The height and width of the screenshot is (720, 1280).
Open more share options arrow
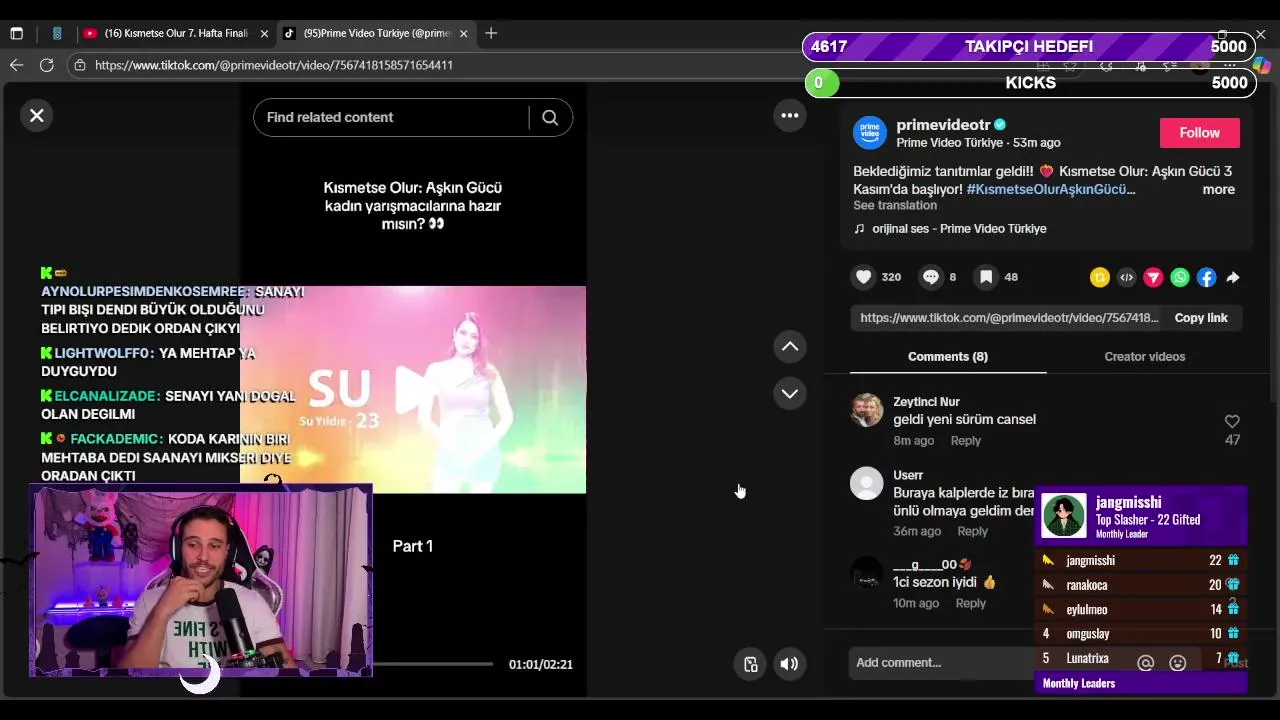tap(1233, 278)
